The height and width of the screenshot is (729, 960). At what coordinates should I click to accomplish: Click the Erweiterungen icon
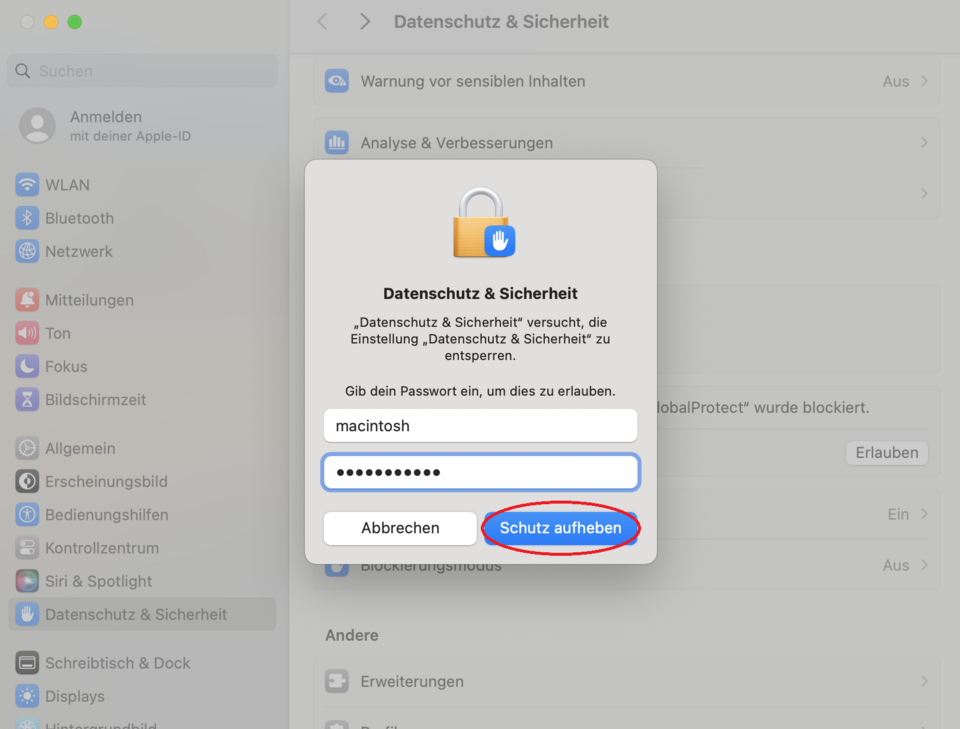[x=337, y=682]
